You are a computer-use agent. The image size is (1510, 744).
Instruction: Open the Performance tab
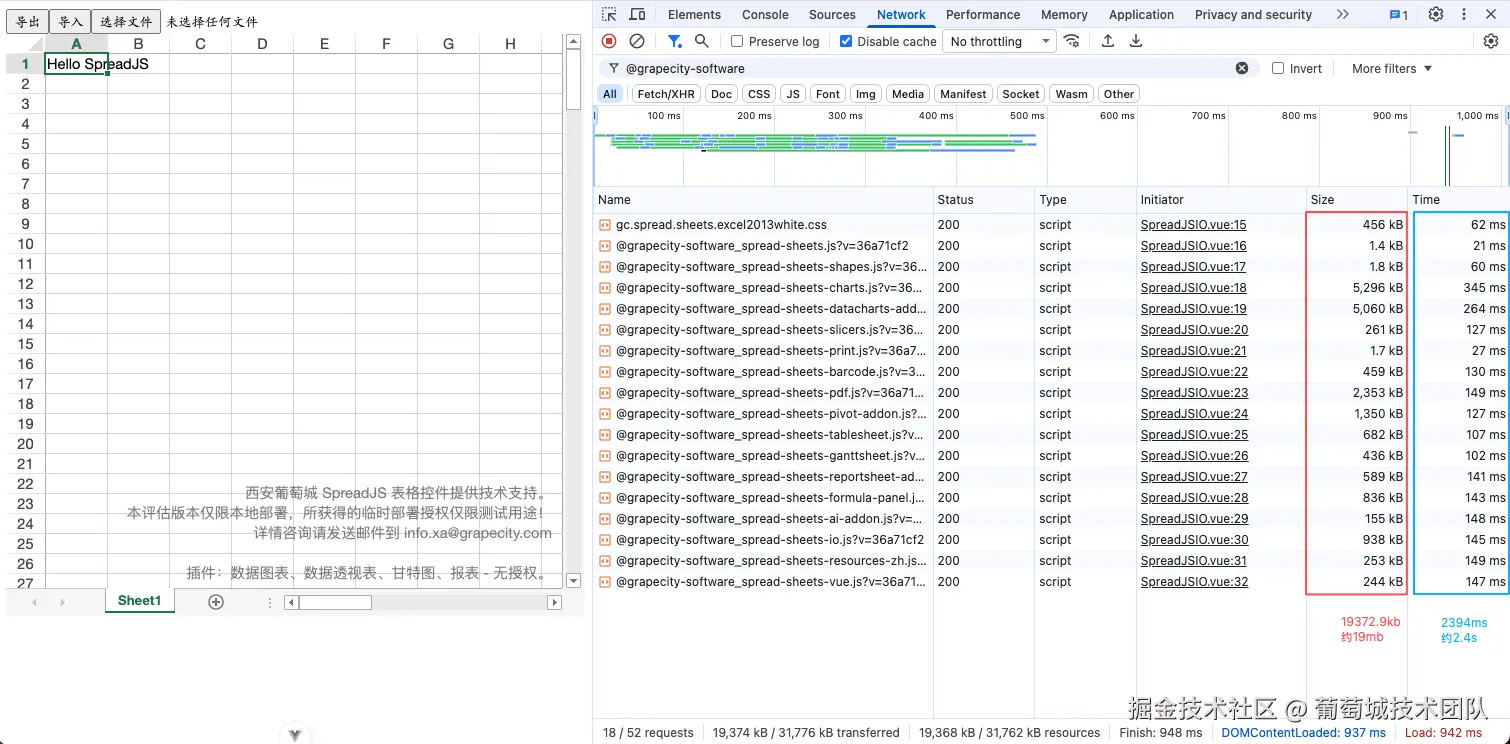pyautogui.click(x=983, y=14)
